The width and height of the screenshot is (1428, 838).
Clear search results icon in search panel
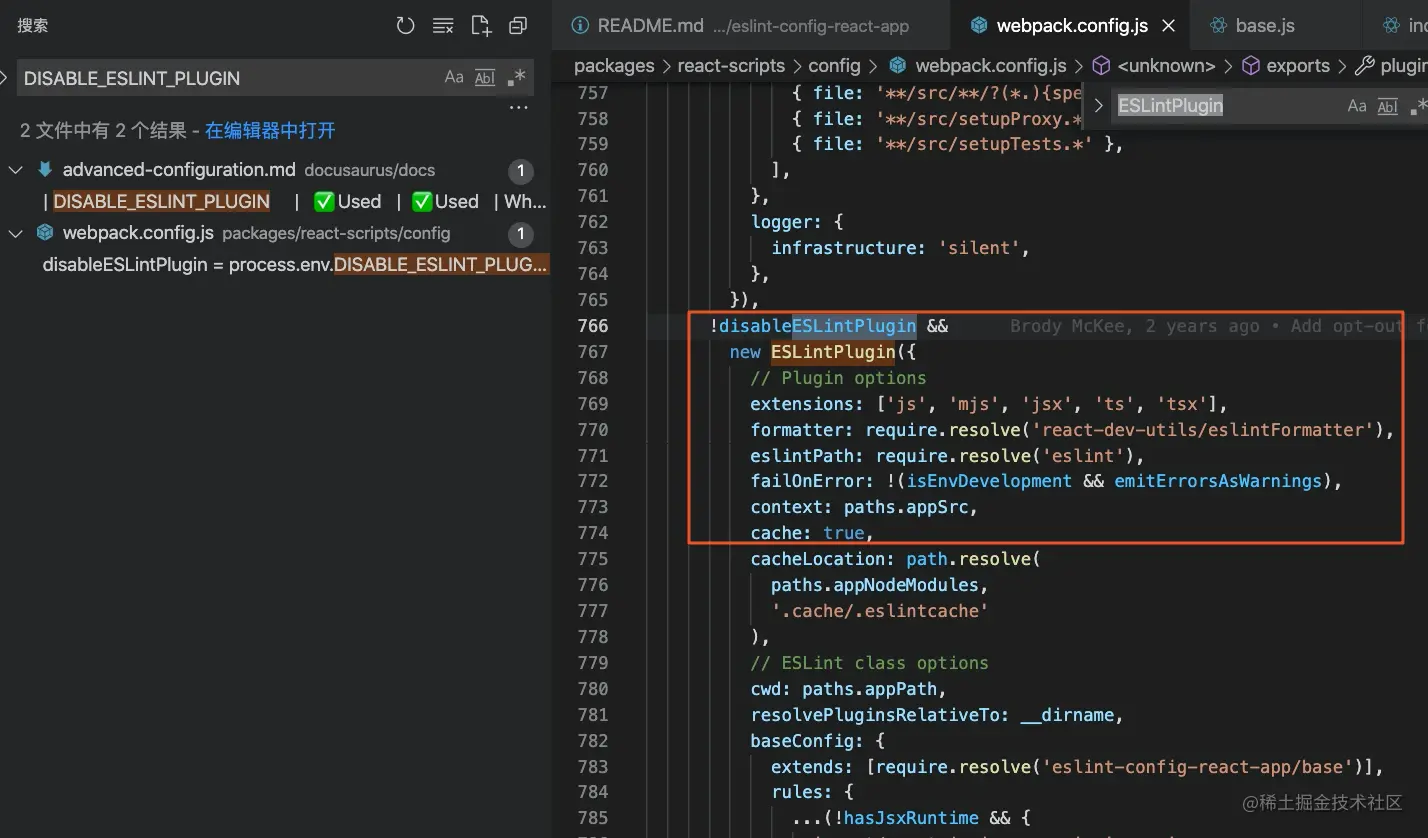tap(443, 26)
